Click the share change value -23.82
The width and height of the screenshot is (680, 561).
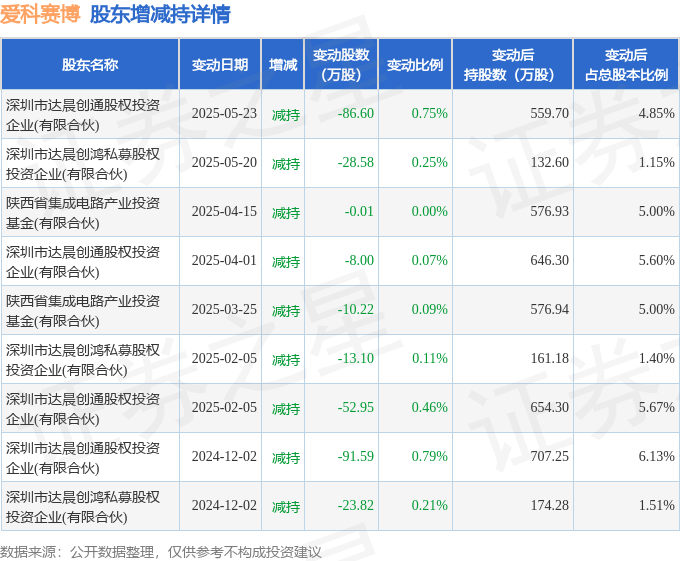point(356,506)
